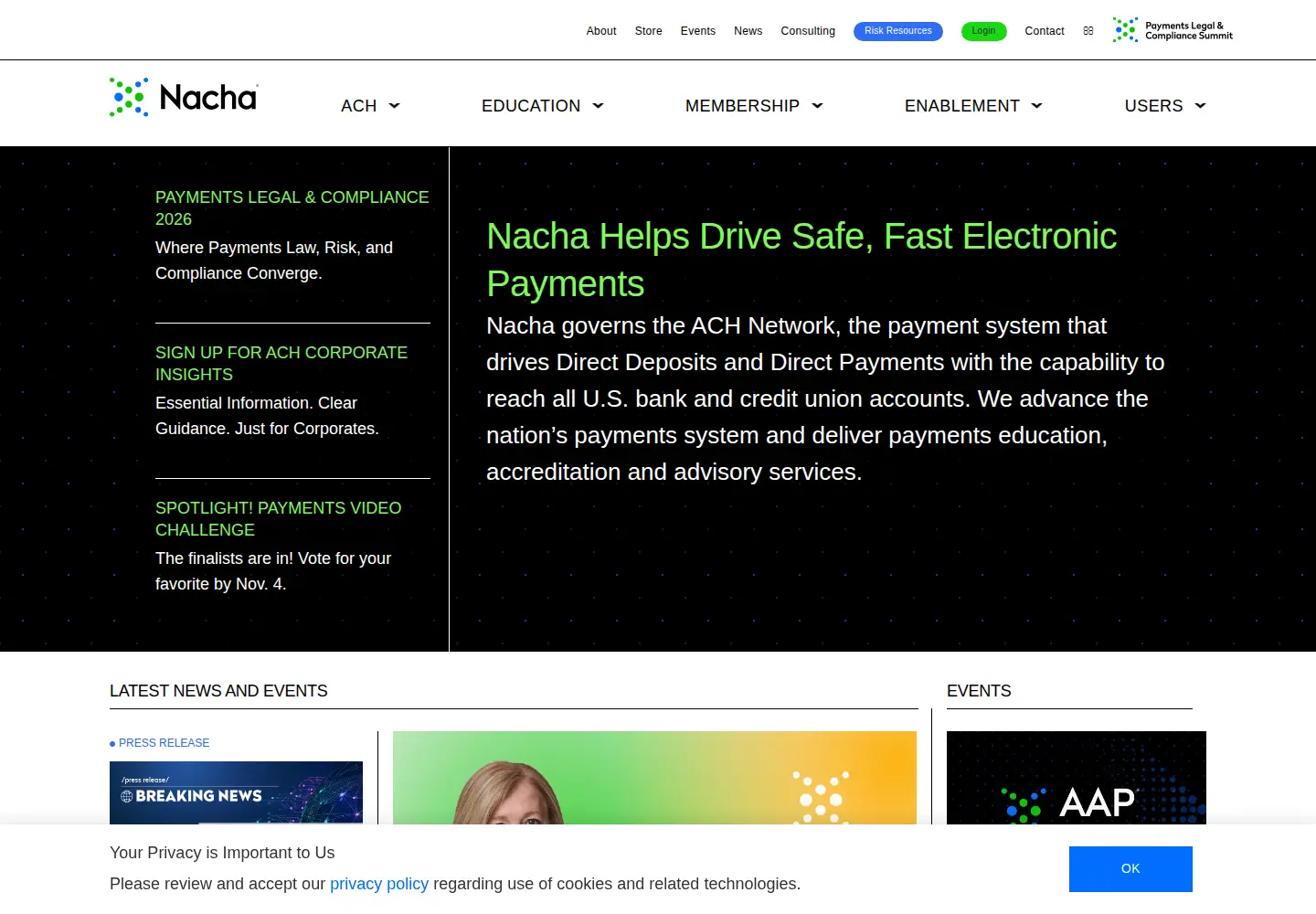The image size is (1316, 914).
Task: Open the ENABLEMENT dropdown arrow
Action: [x=1037, y=106]
